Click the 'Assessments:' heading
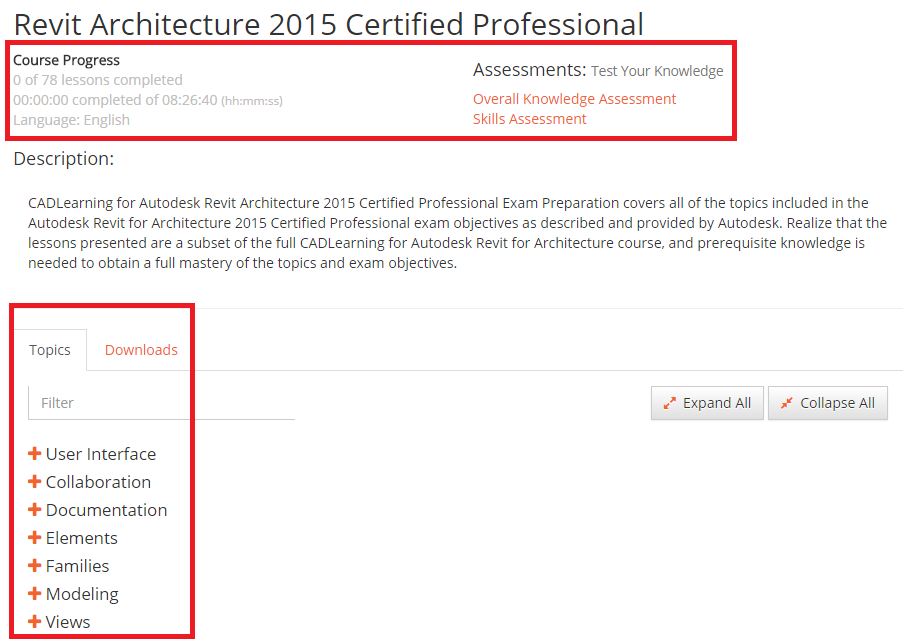Screen dimensions: 911x644 point(530,70)
